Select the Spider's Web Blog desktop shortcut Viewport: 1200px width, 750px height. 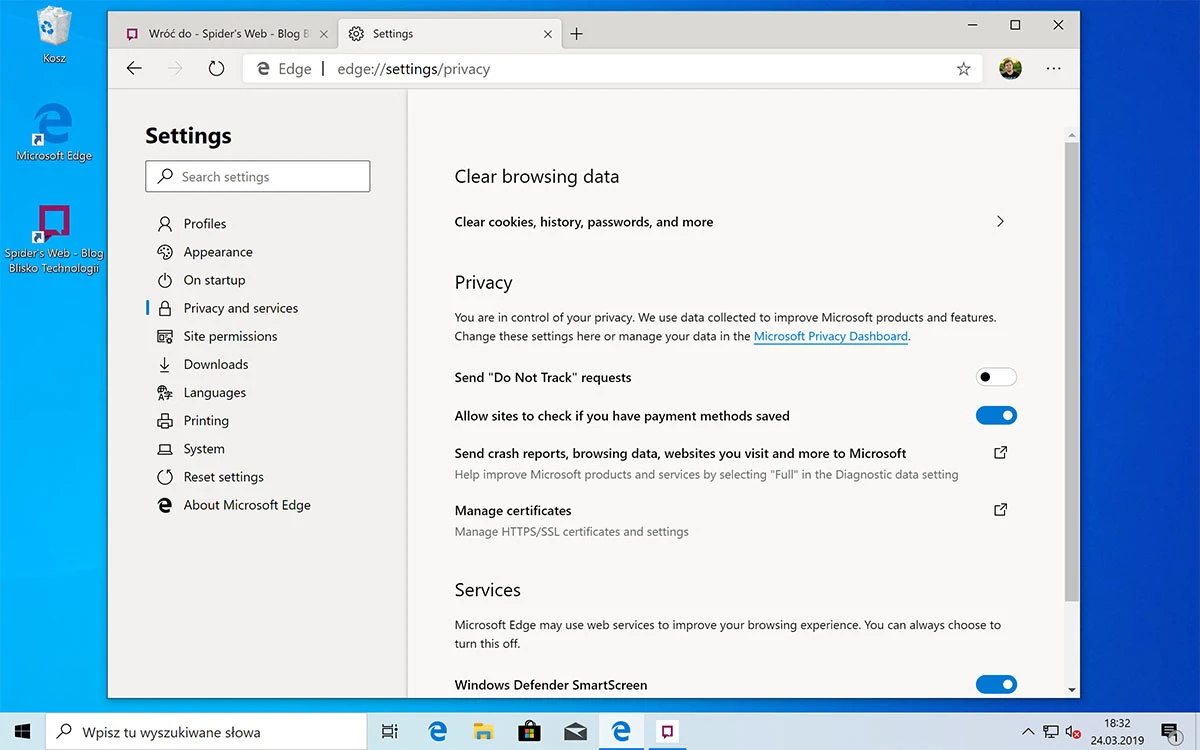tap(54, 240)
